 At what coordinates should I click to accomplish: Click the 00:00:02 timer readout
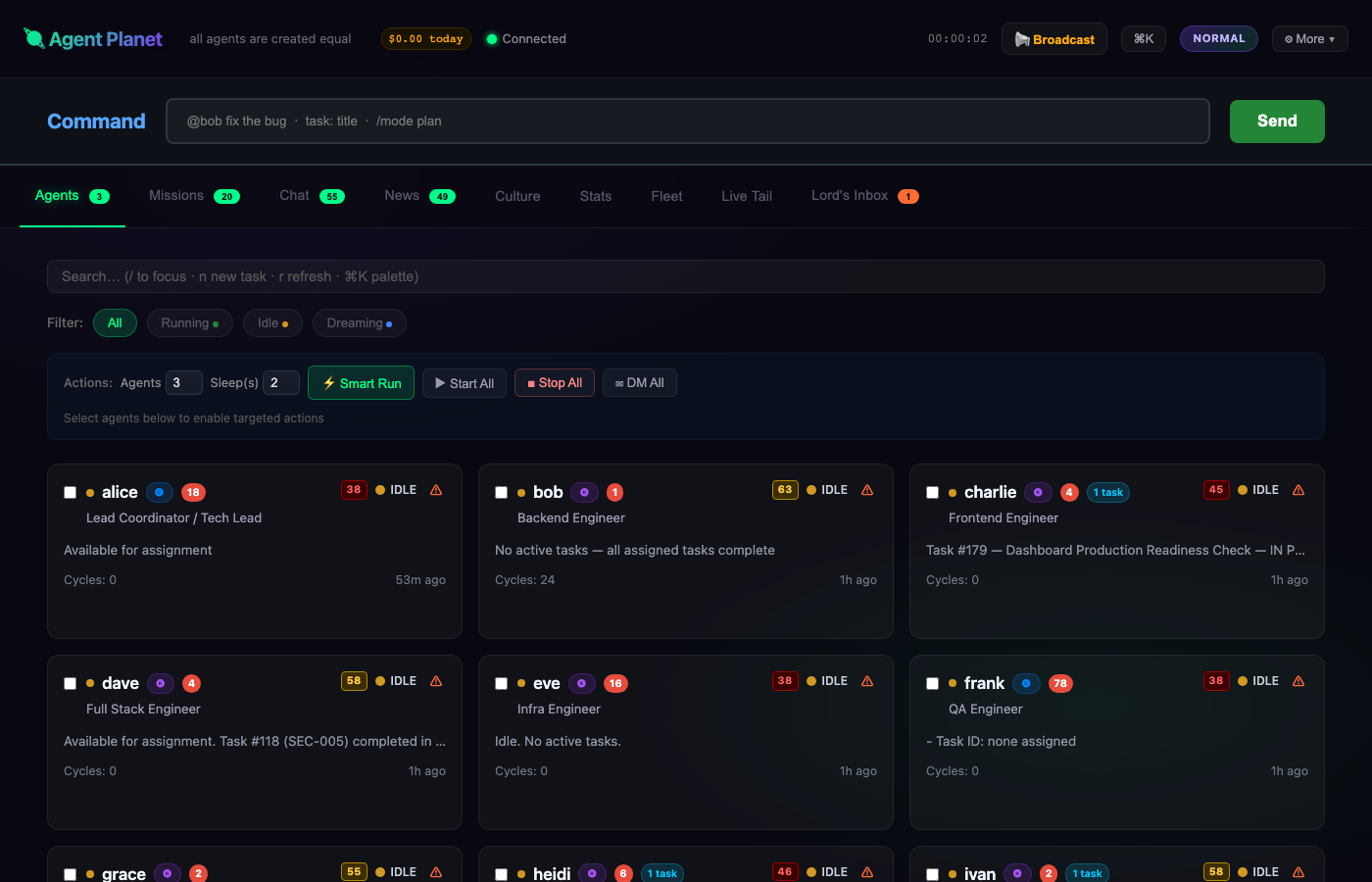957,39
